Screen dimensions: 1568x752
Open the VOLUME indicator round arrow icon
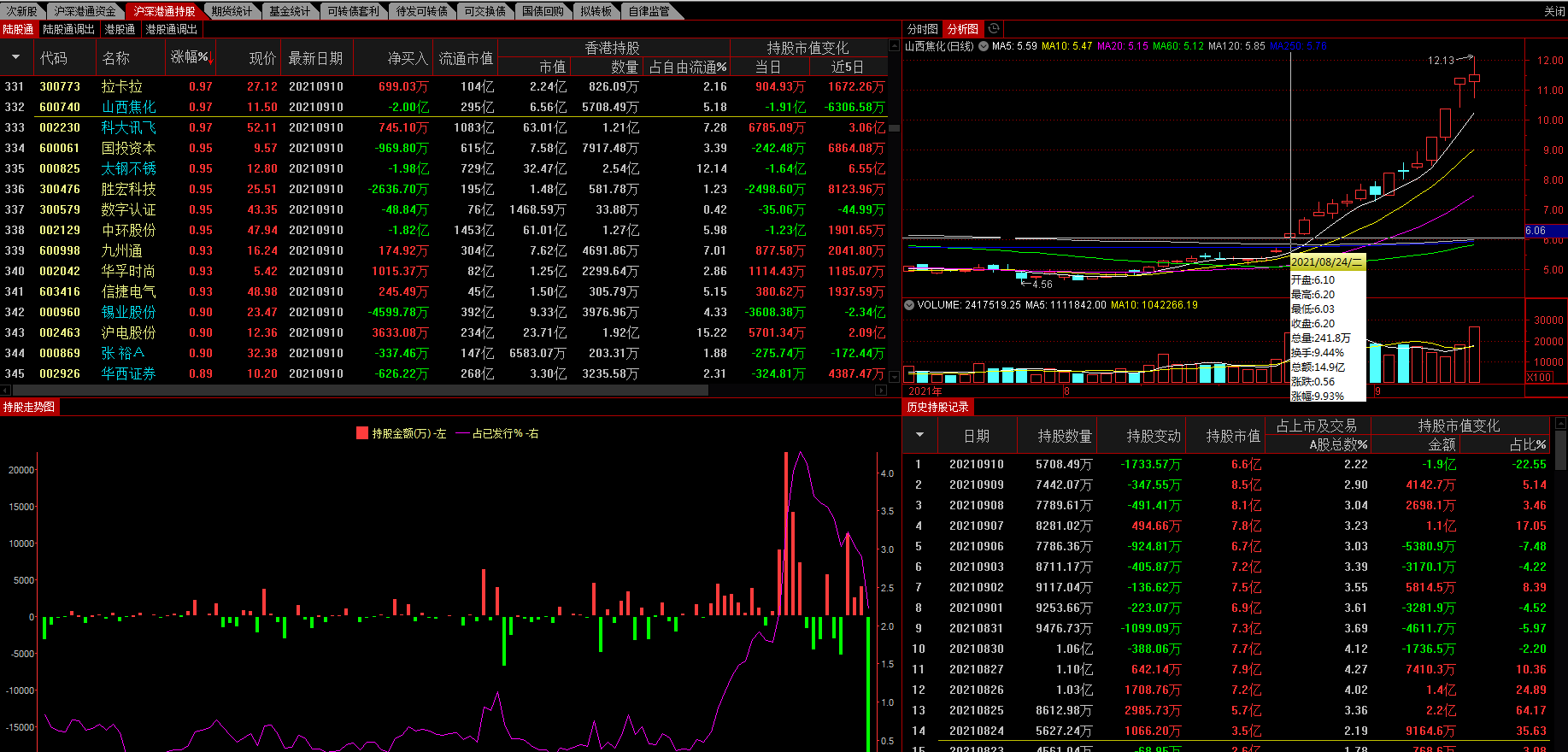coord(909,305)
